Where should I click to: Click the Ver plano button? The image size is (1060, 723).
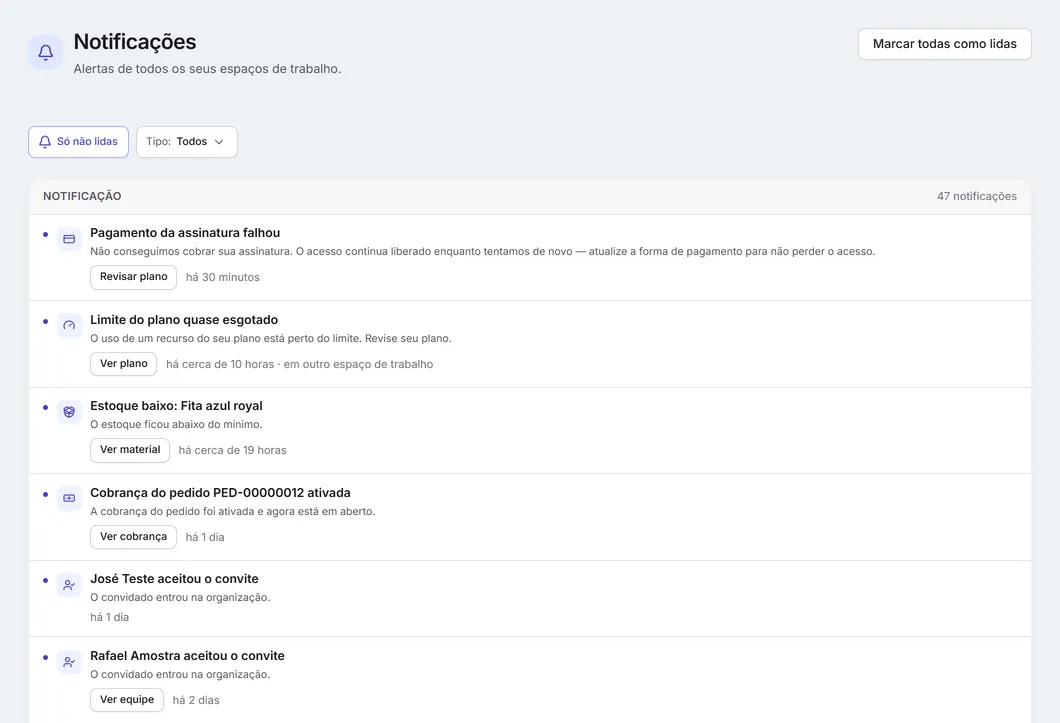(124, 364)
